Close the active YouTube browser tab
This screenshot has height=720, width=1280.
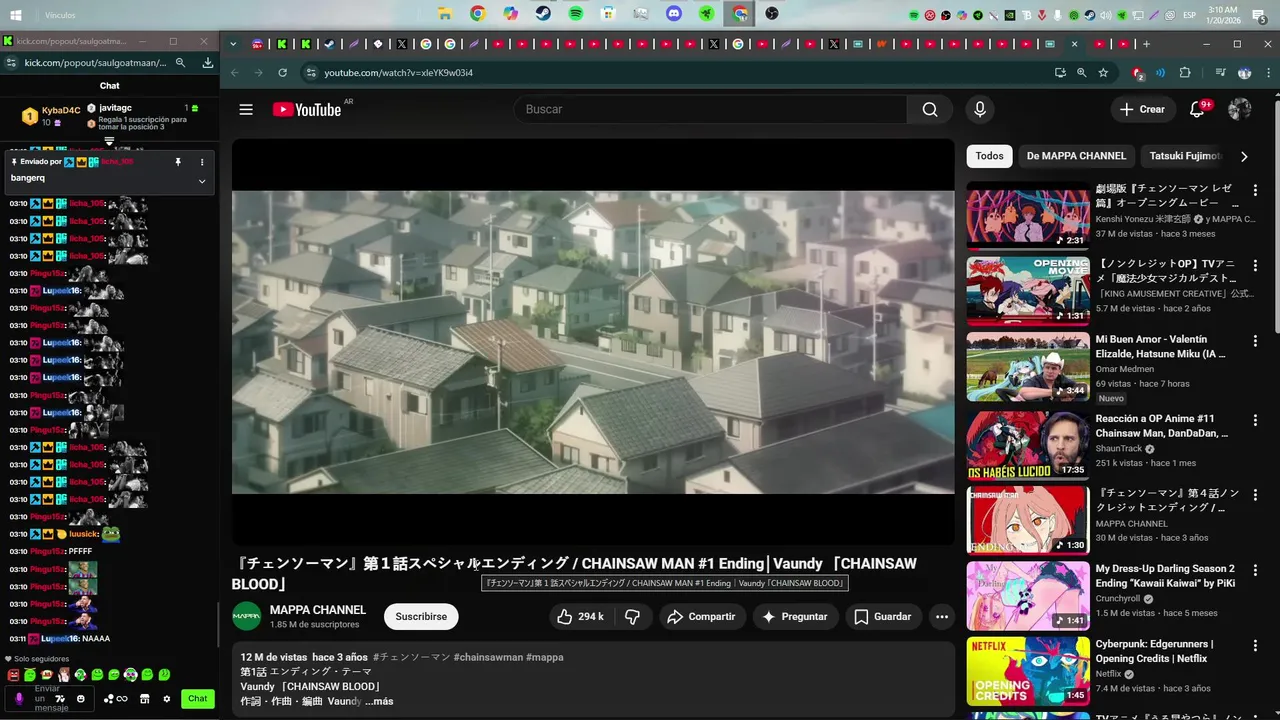[x=1075, y=44]
